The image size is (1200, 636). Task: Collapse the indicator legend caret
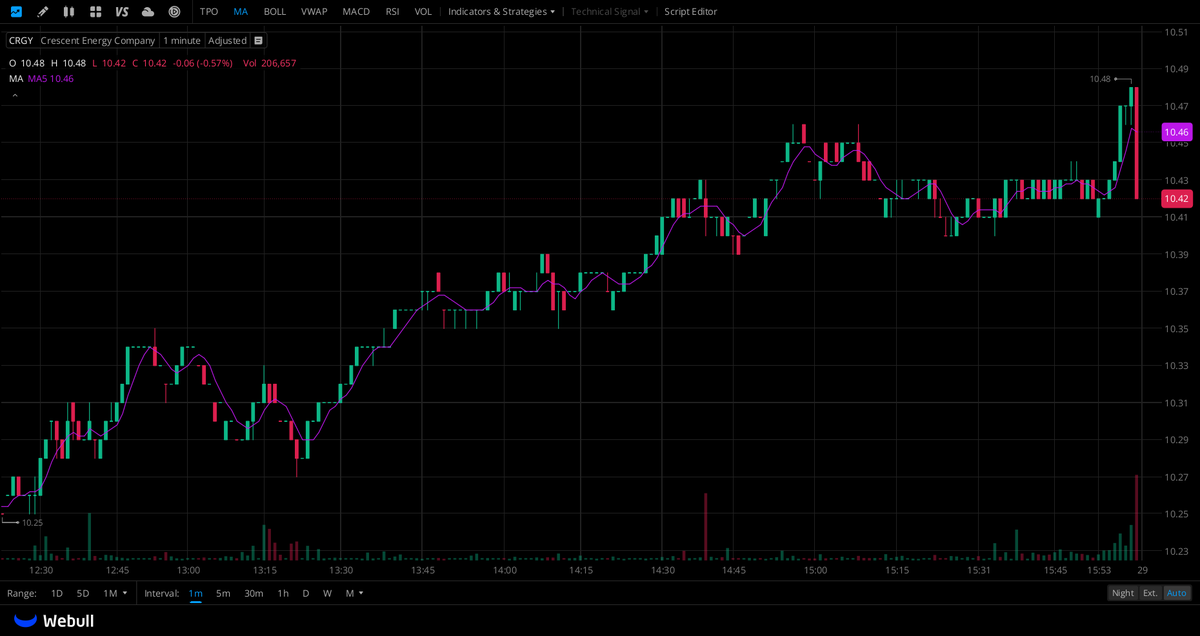point(15,95)
